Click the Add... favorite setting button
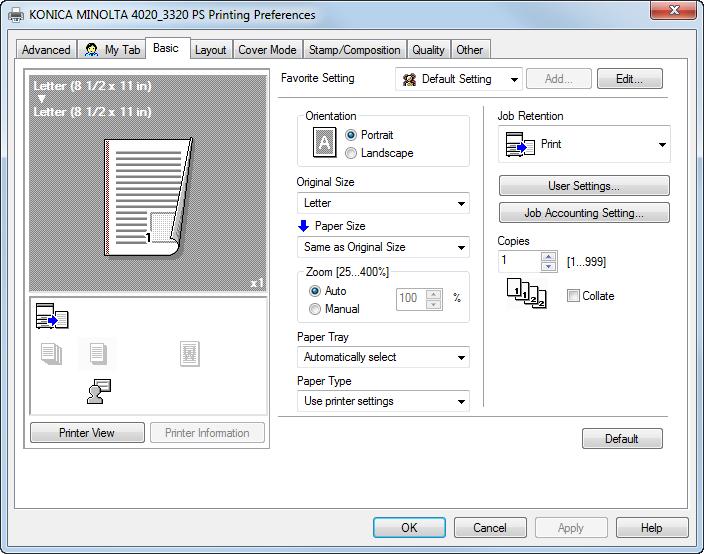Screen dimensions: 704x554 (x=559, y=79)
